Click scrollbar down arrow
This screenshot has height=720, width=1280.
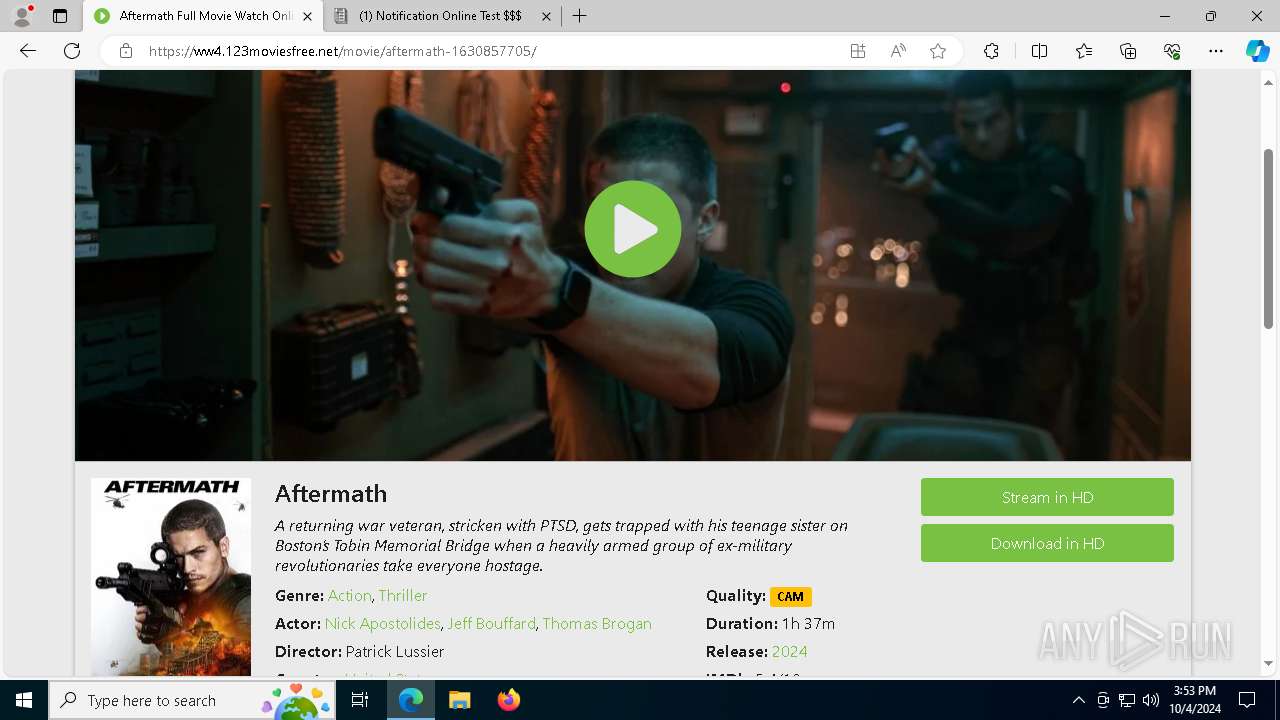tap(1269, 664)
